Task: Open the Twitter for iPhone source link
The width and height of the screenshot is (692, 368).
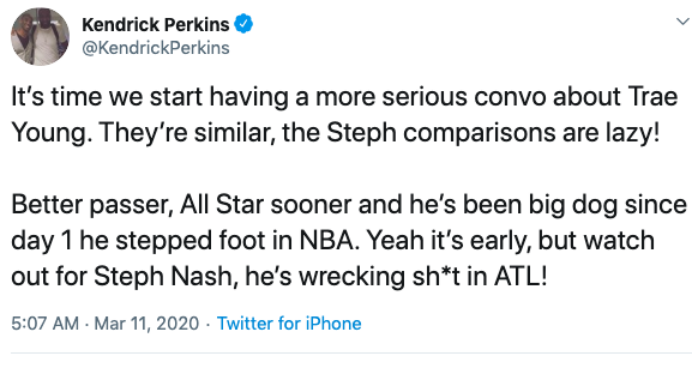Action: pos(289,323)
